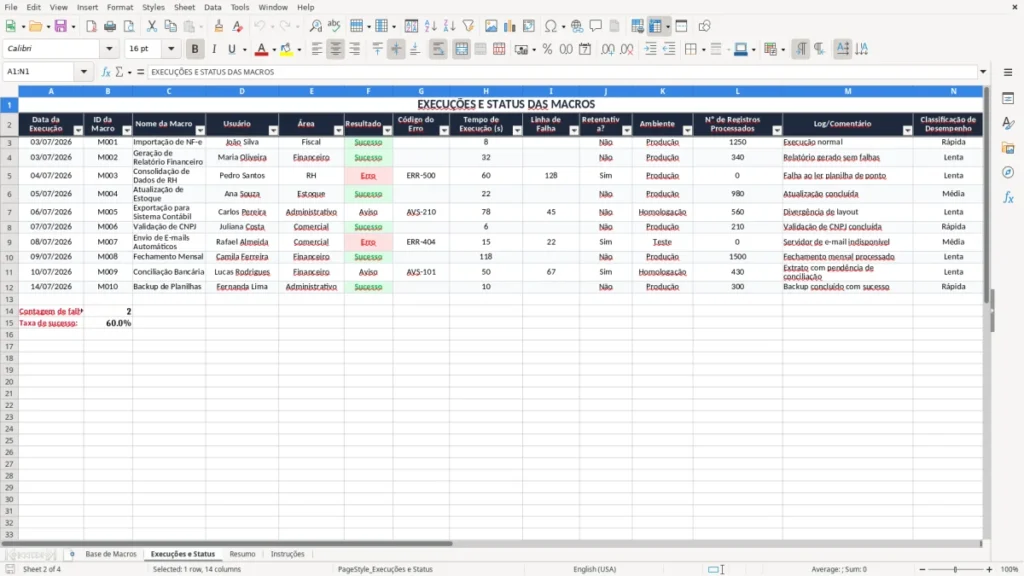Screen dimensions: 1024x576
Task: Toggle Center Horizontally alignment
Action: [x=336, y=49]
